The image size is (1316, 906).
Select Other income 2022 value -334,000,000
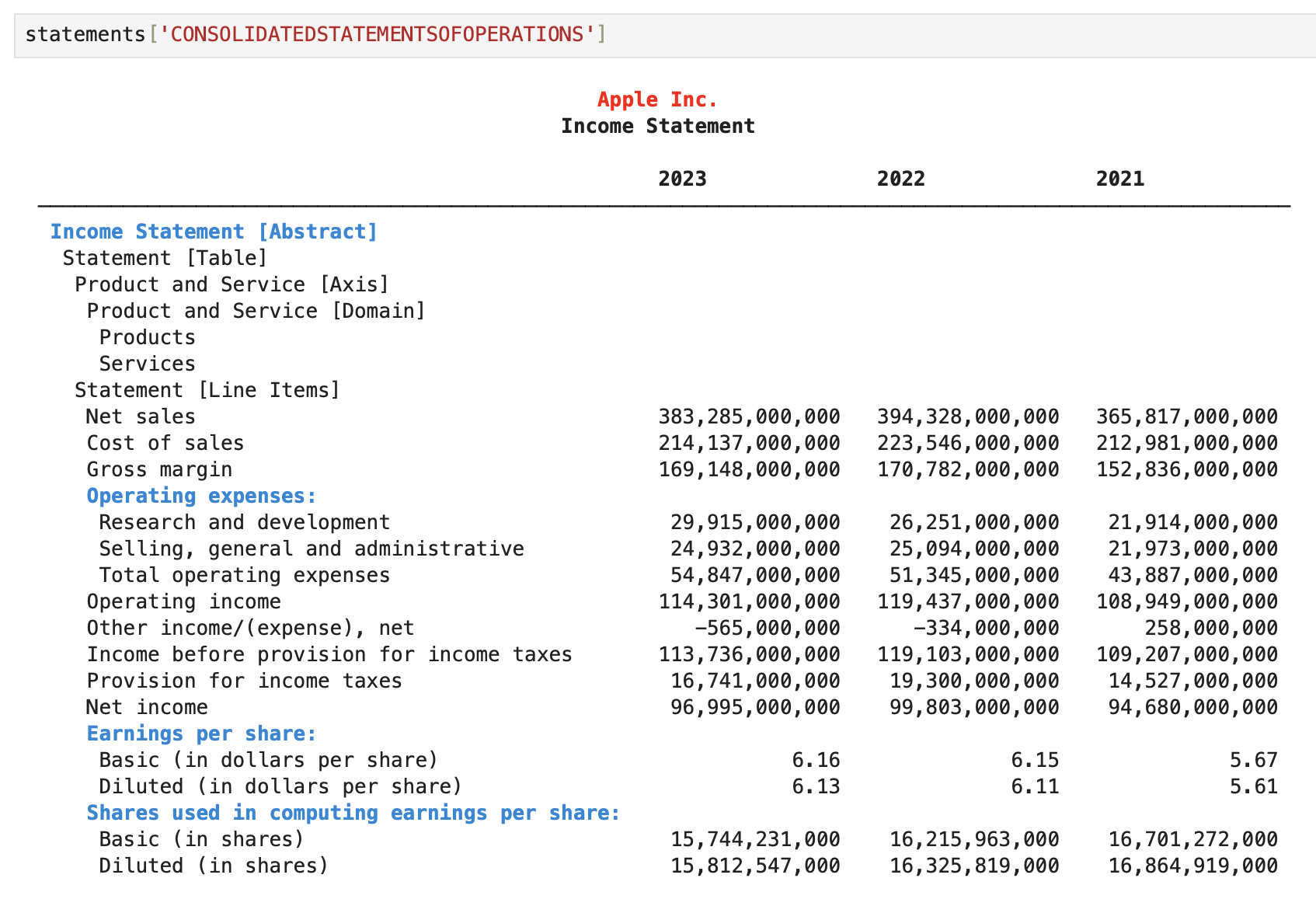tap(987, 628)
